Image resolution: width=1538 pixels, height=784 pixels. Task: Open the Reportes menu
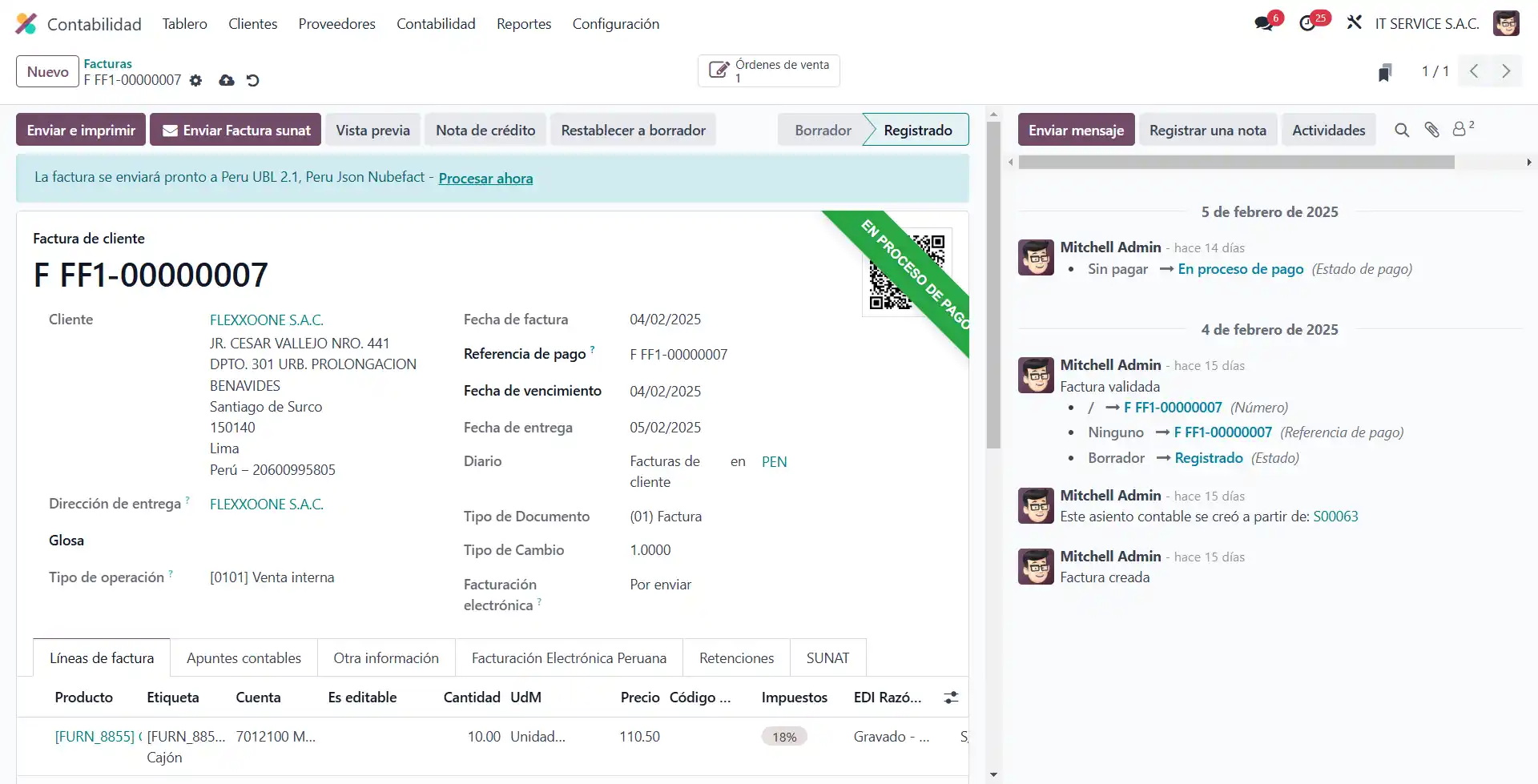pos(524,24)
